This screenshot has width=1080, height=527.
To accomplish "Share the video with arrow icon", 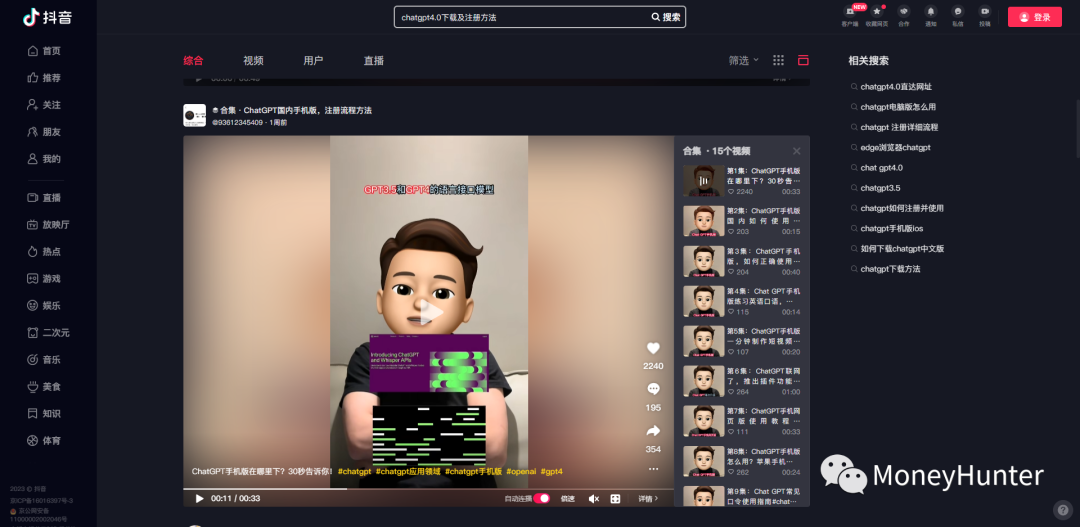I will [653, 431].
